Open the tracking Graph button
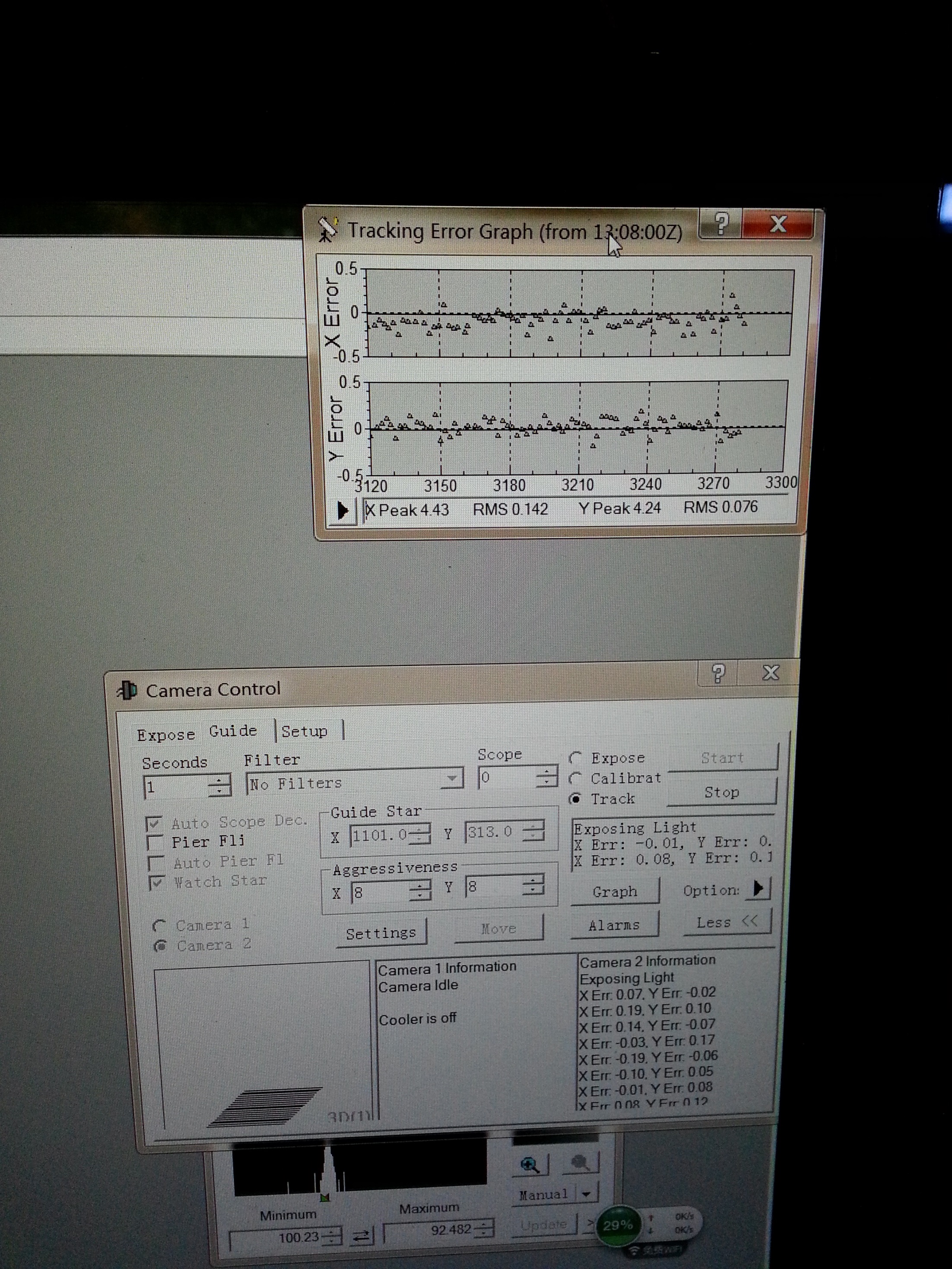The width and height of the screenshot is (952, 1269). pos(615,891)
